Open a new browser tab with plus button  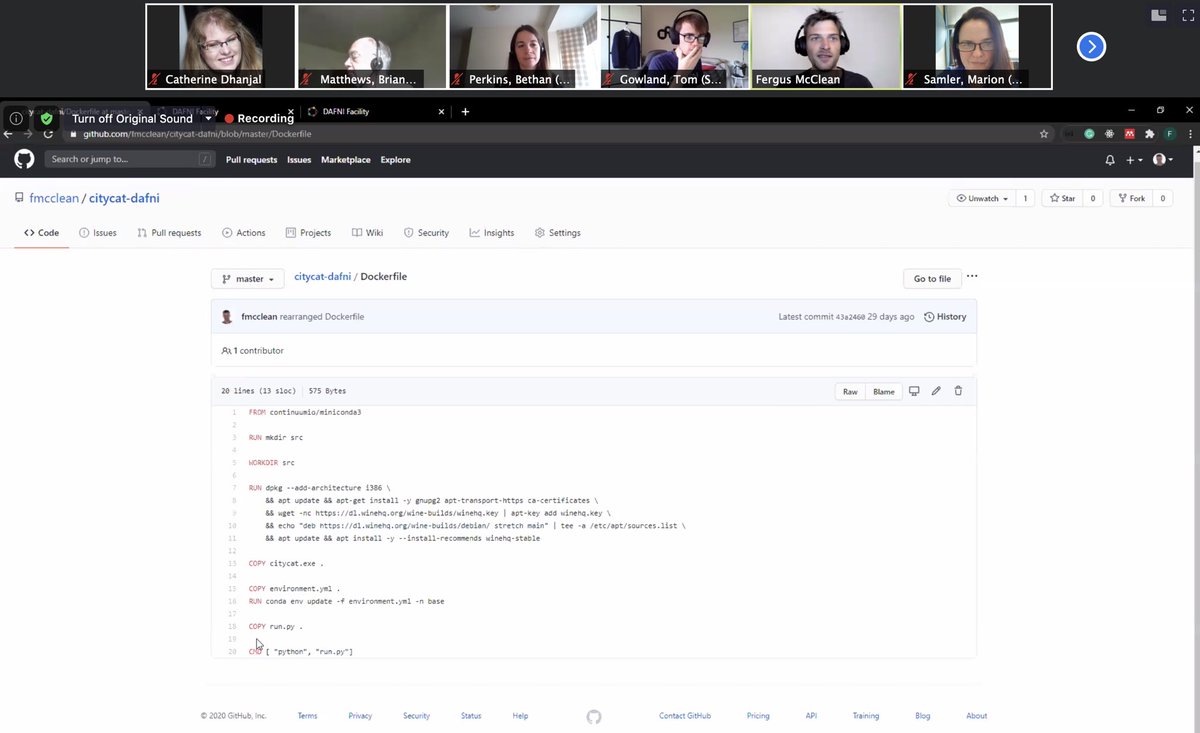[465, 112]
